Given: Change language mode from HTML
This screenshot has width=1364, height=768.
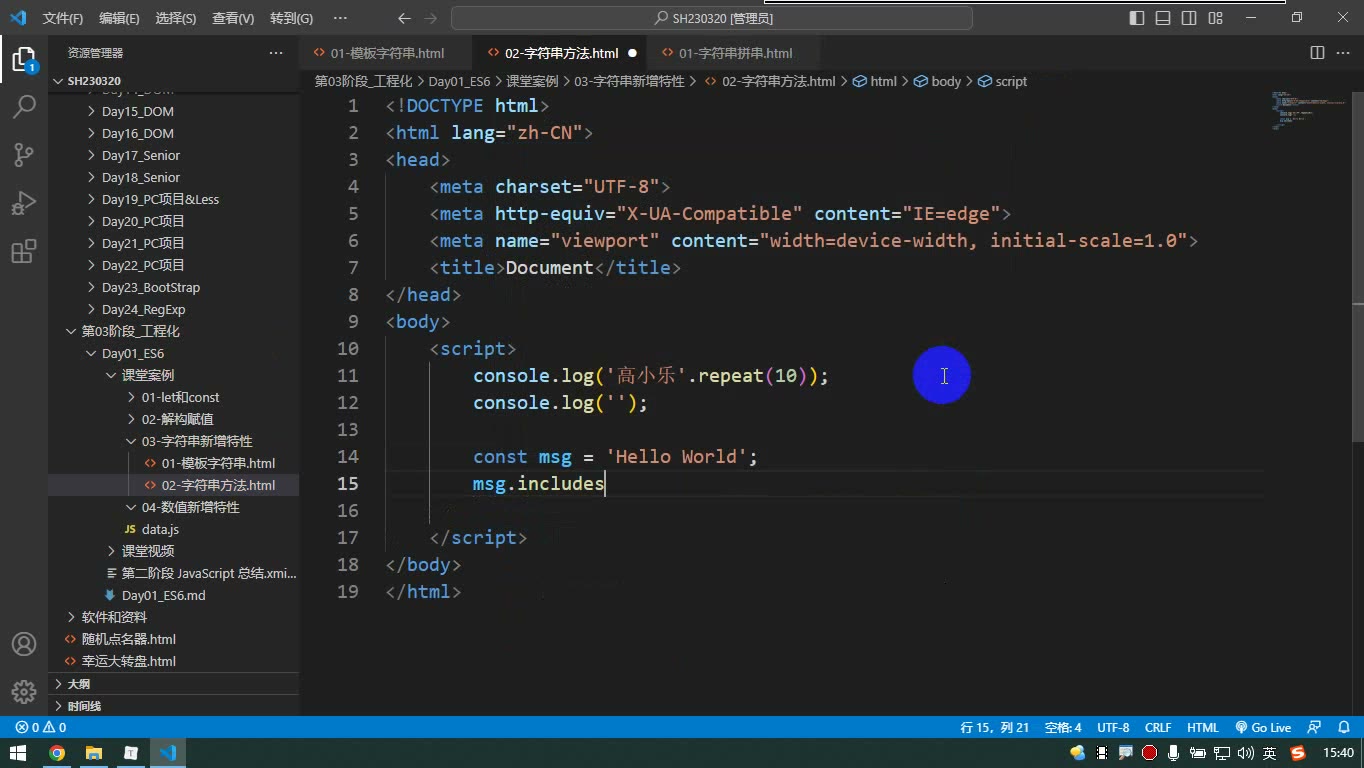Looking at the screenshot, I should tap(1203, 728).
